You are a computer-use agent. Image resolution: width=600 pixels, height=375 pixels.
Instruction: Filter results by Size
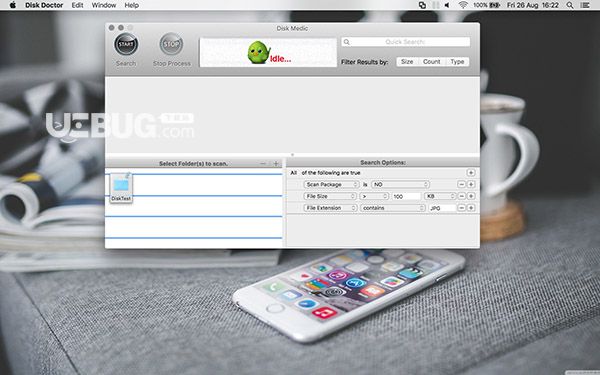(407, 62)
